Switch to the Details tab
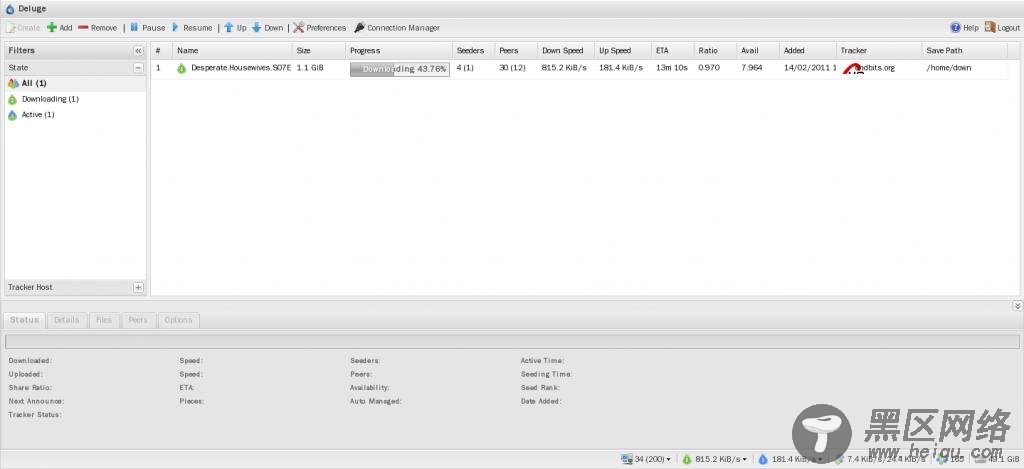The image size is (1024, 469). tap(67, 320)
